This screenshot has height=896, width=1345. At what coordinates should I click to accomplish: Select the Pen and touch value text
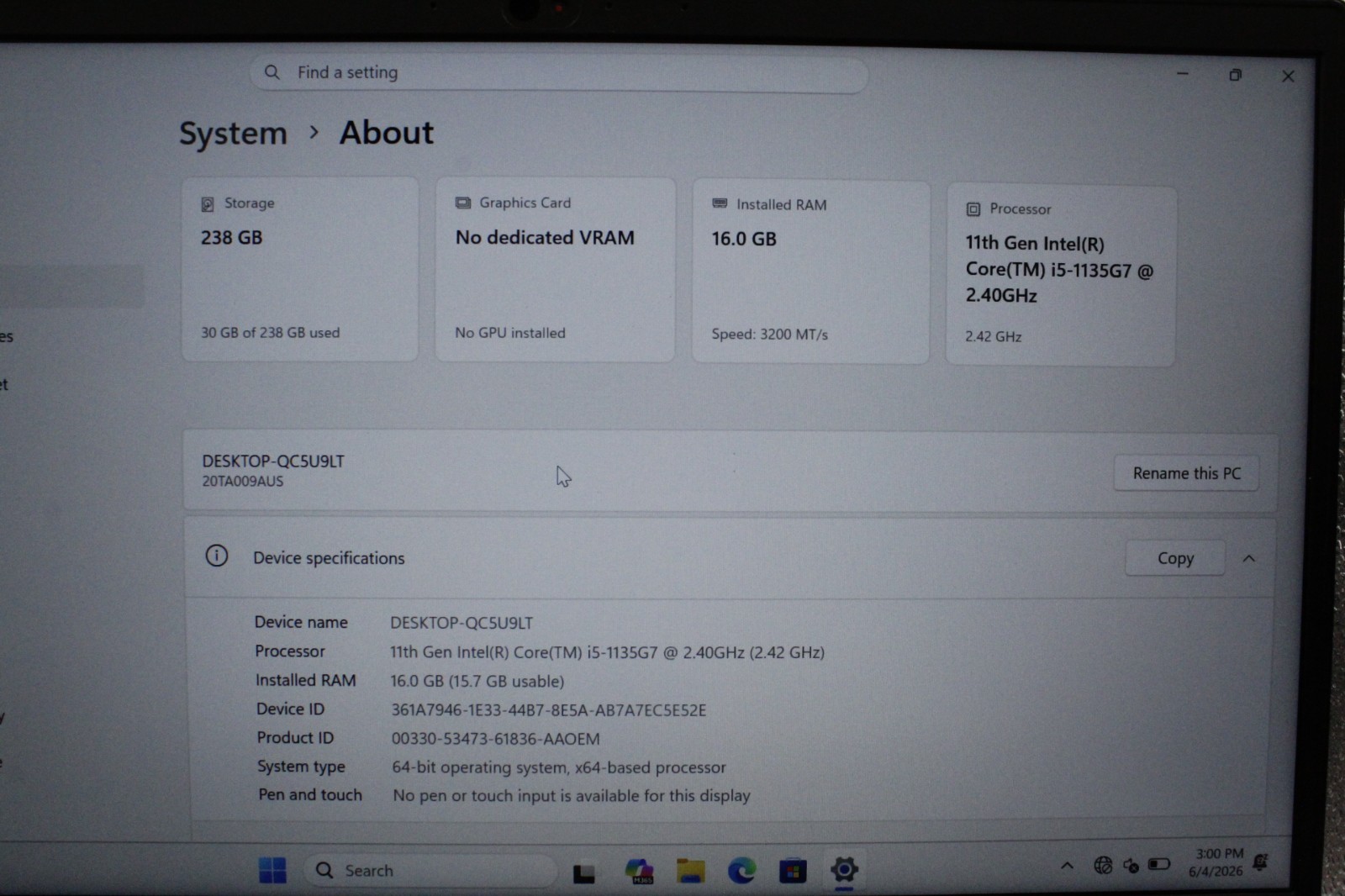point(572,796)
